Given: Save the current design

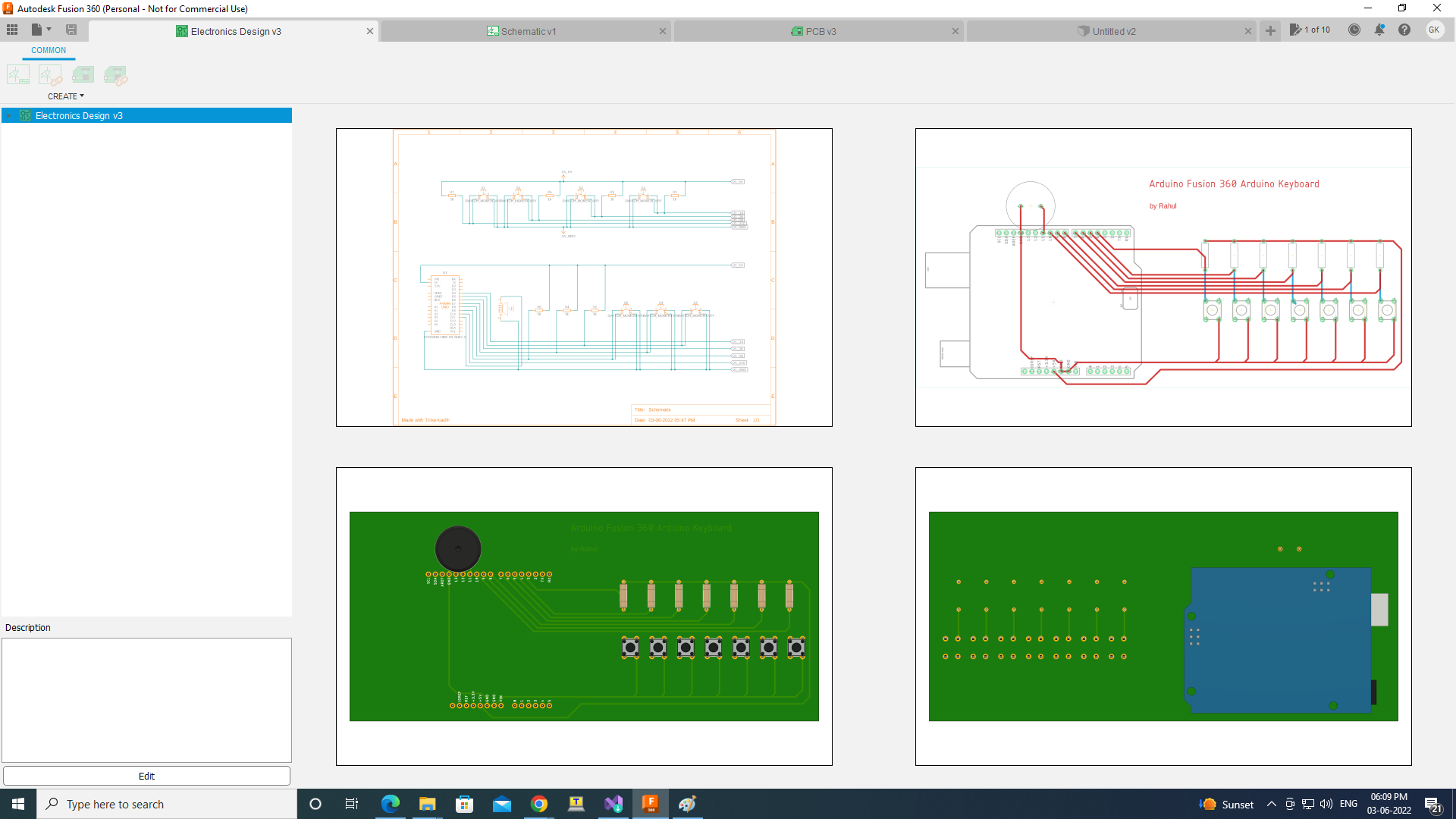Looking at the screenshot, I should click(x=72, y=30).
